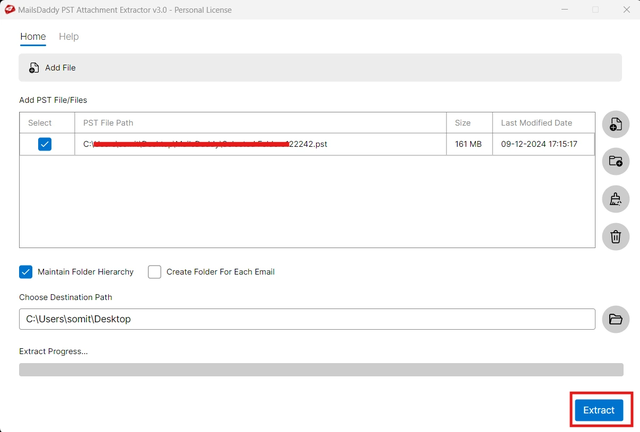Click the trash delete icon button

pyautogui.click(x=616, y=236)
